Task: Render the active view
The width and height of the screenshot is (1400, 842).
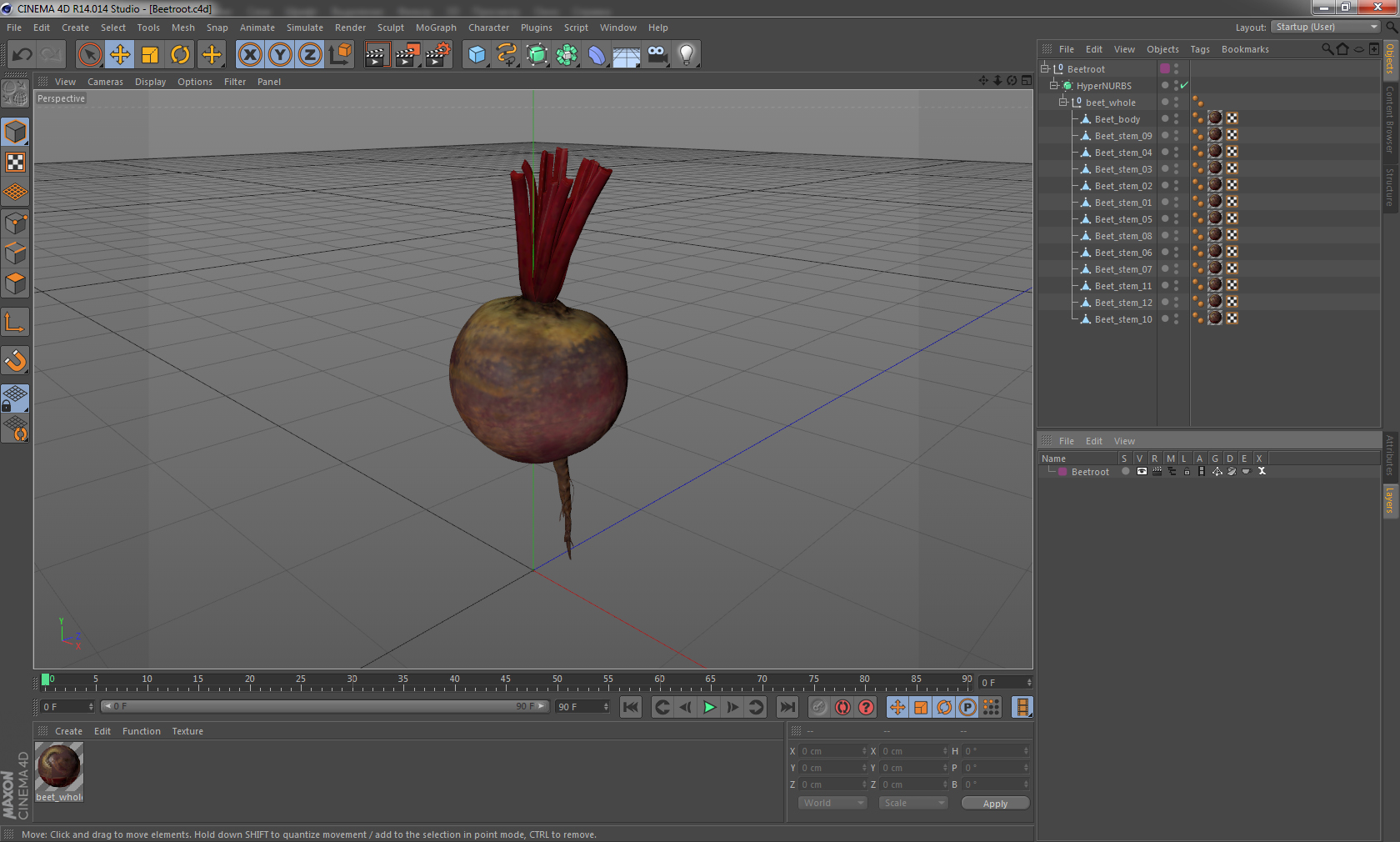Action: pyautogui.click(x=377, y=55)
